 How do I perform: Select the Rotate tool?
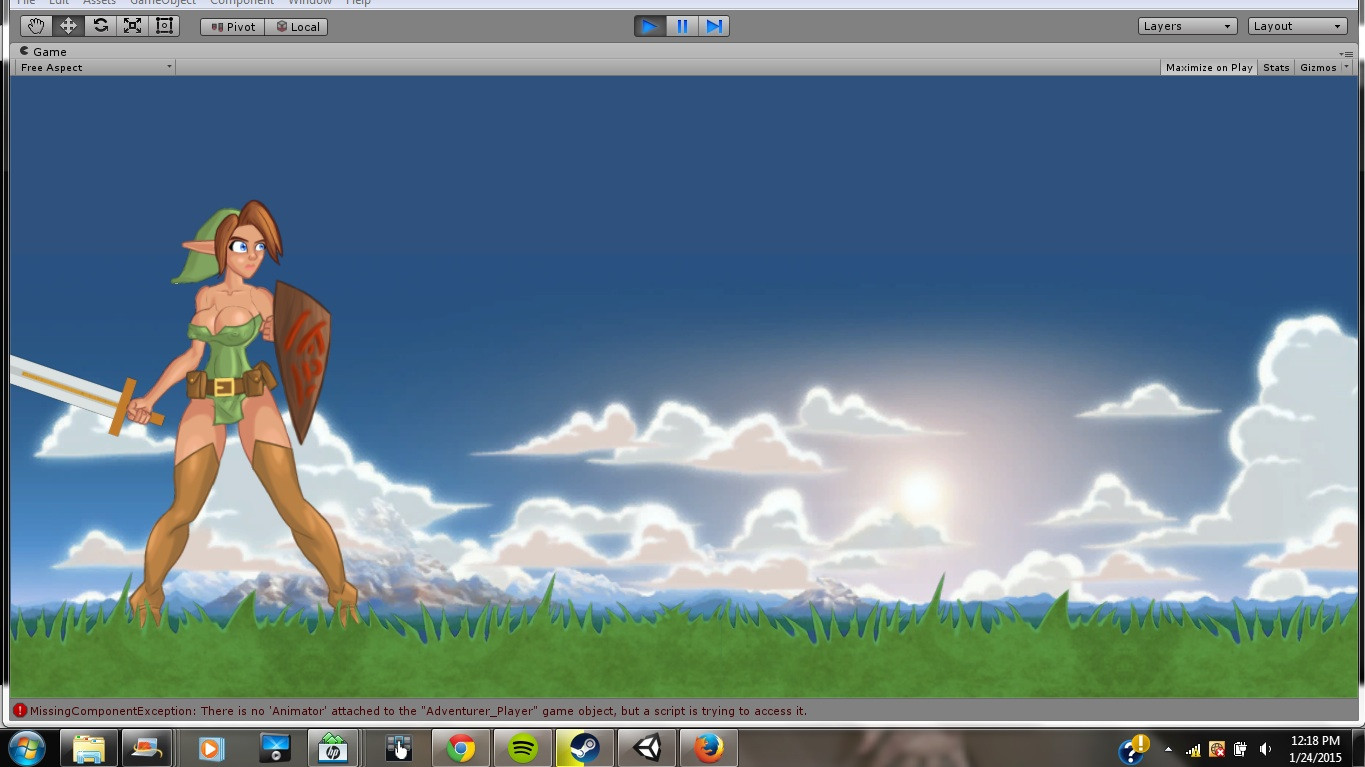(x=100, y=26)
